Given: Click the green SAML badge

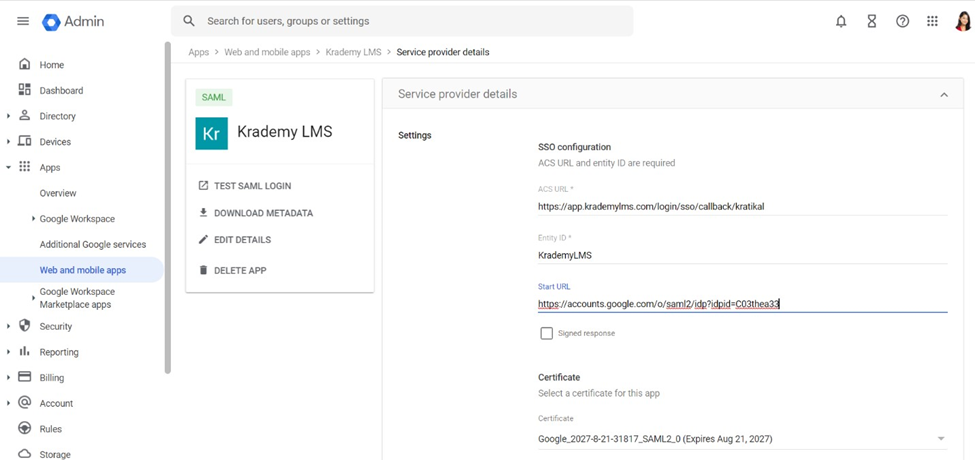Looking at the screenshot, I should click(214, 98).
